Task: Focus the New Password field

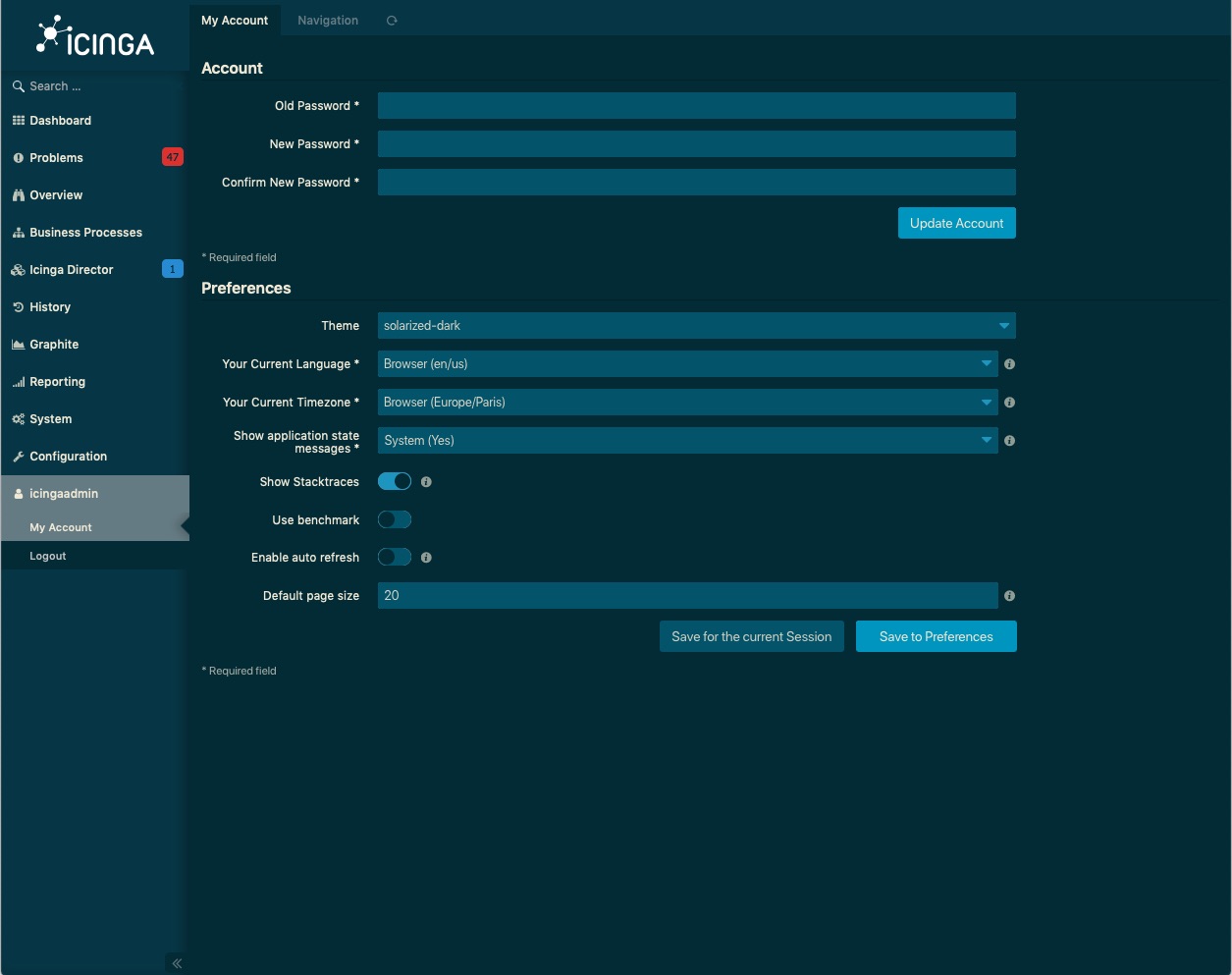Action: [x=697, y=144]
